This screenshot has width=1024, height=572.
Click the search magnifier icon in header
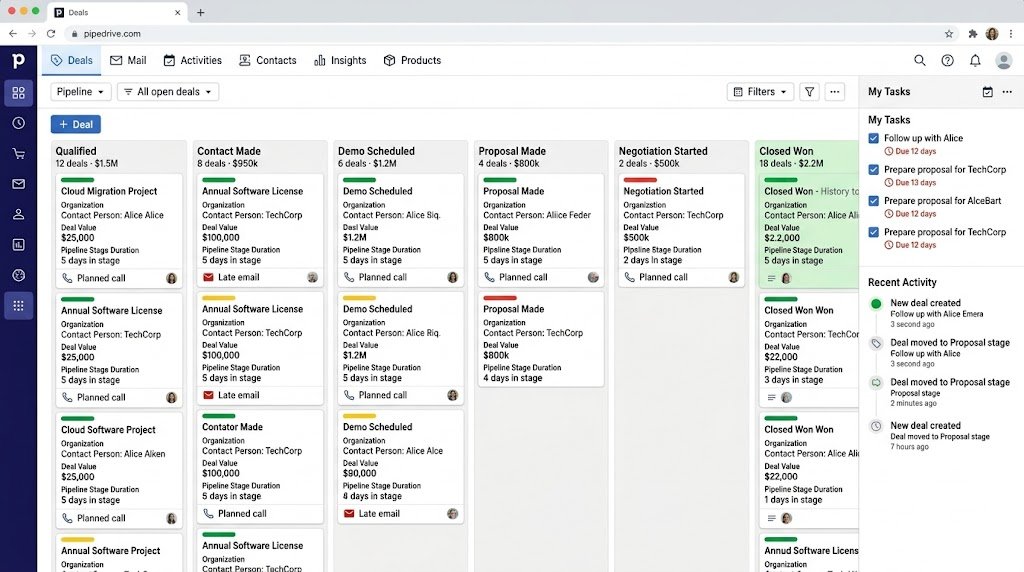[x=920, y=60]
